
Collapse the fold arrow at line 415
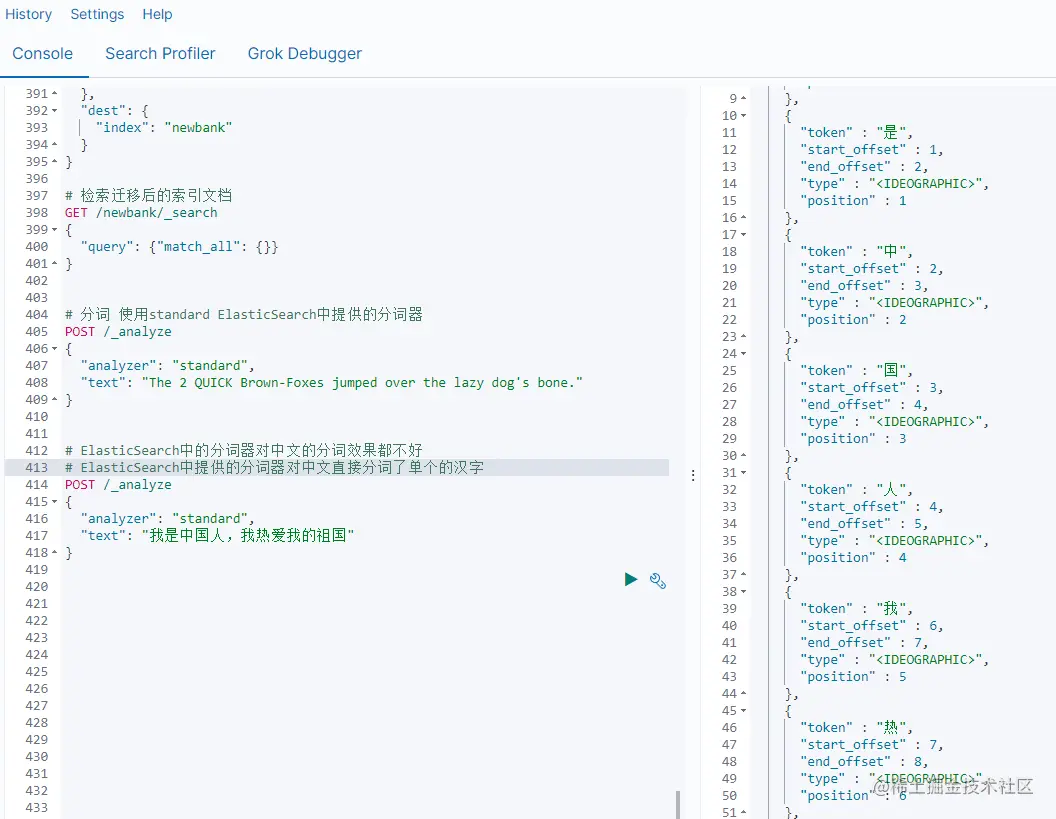click(x=55, y=502)
